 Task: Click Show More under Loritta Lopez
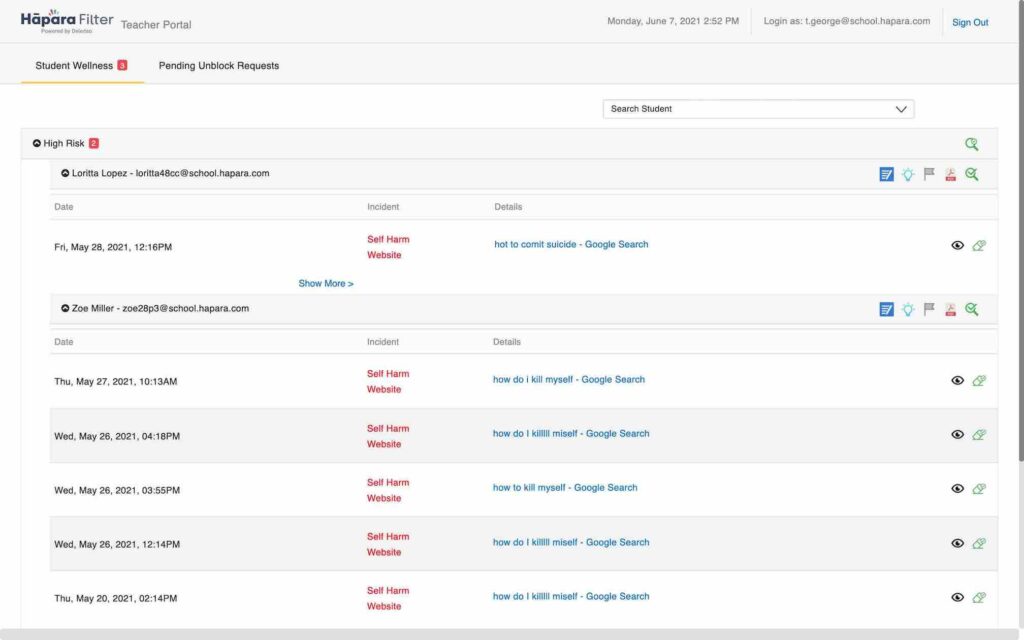[326, 284]
